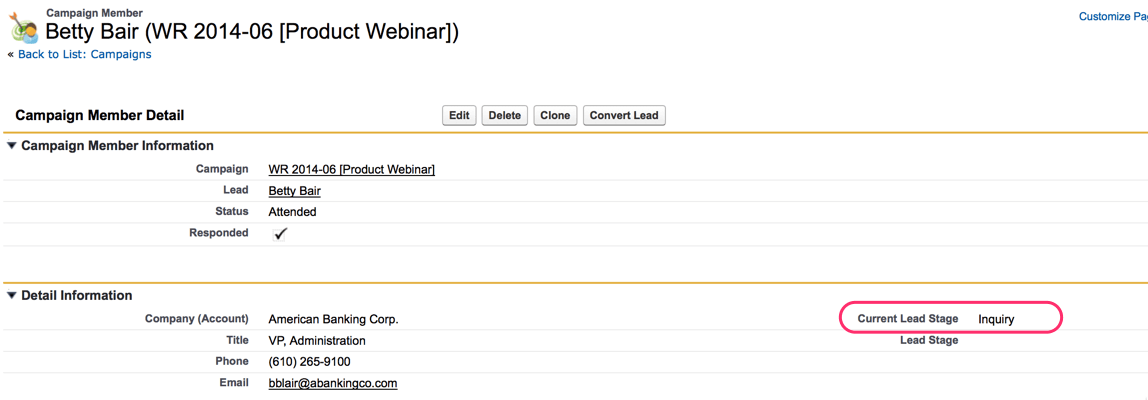This screenshot has height=400, width=1148.
Task: Clone this campaign member record
Action: coord(555,115)
